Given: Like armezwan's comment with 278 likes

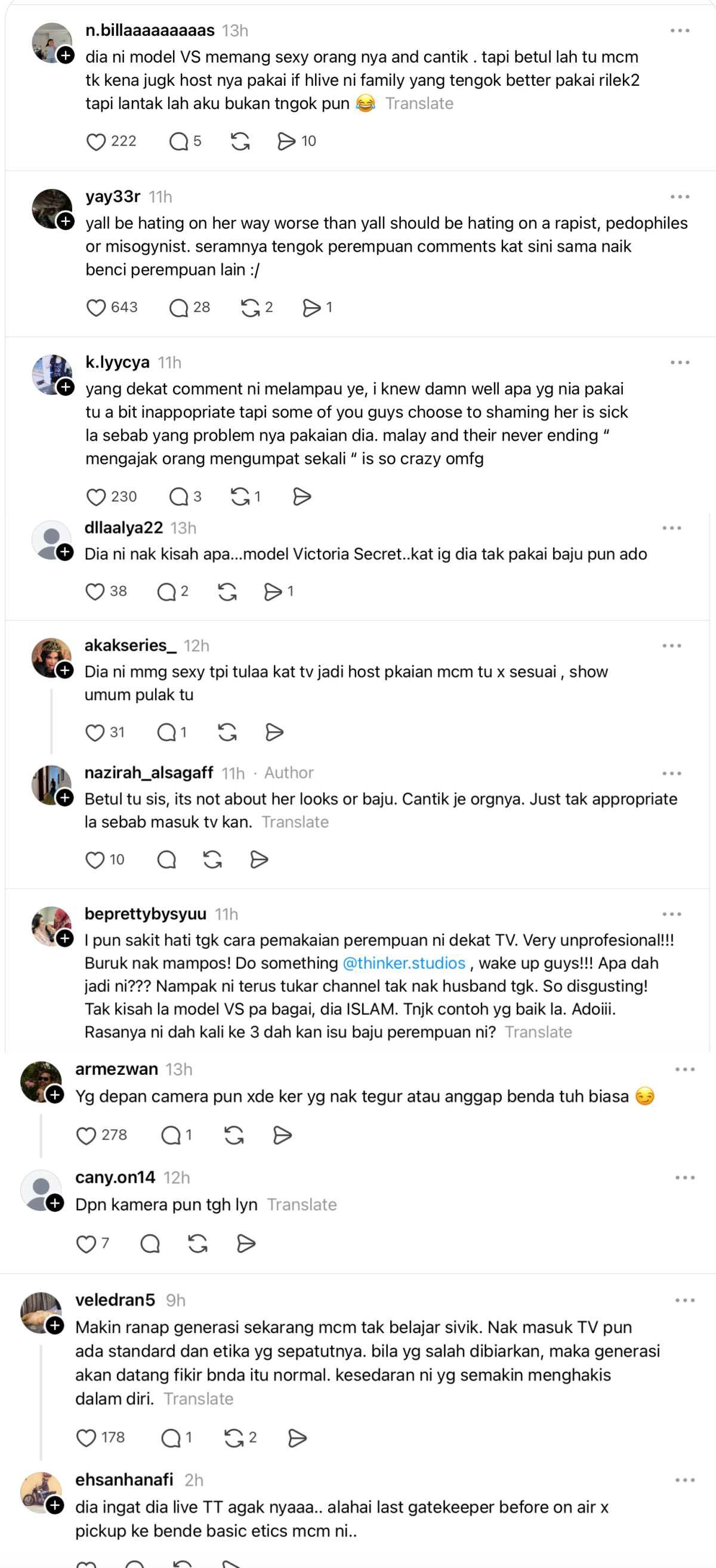Looking at the screenshot, I should (x=86, y=1136).
